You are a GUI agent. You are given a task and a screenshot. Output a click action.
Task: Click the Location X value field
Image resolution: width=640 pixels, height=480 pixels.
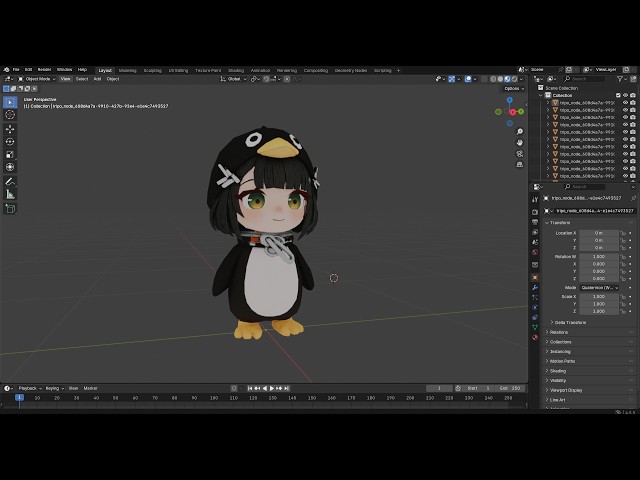pyautogui.click(x=599, y=233)
